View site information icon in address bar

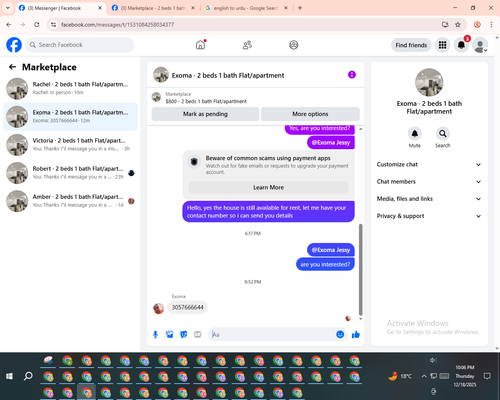[x=53, y=24]
